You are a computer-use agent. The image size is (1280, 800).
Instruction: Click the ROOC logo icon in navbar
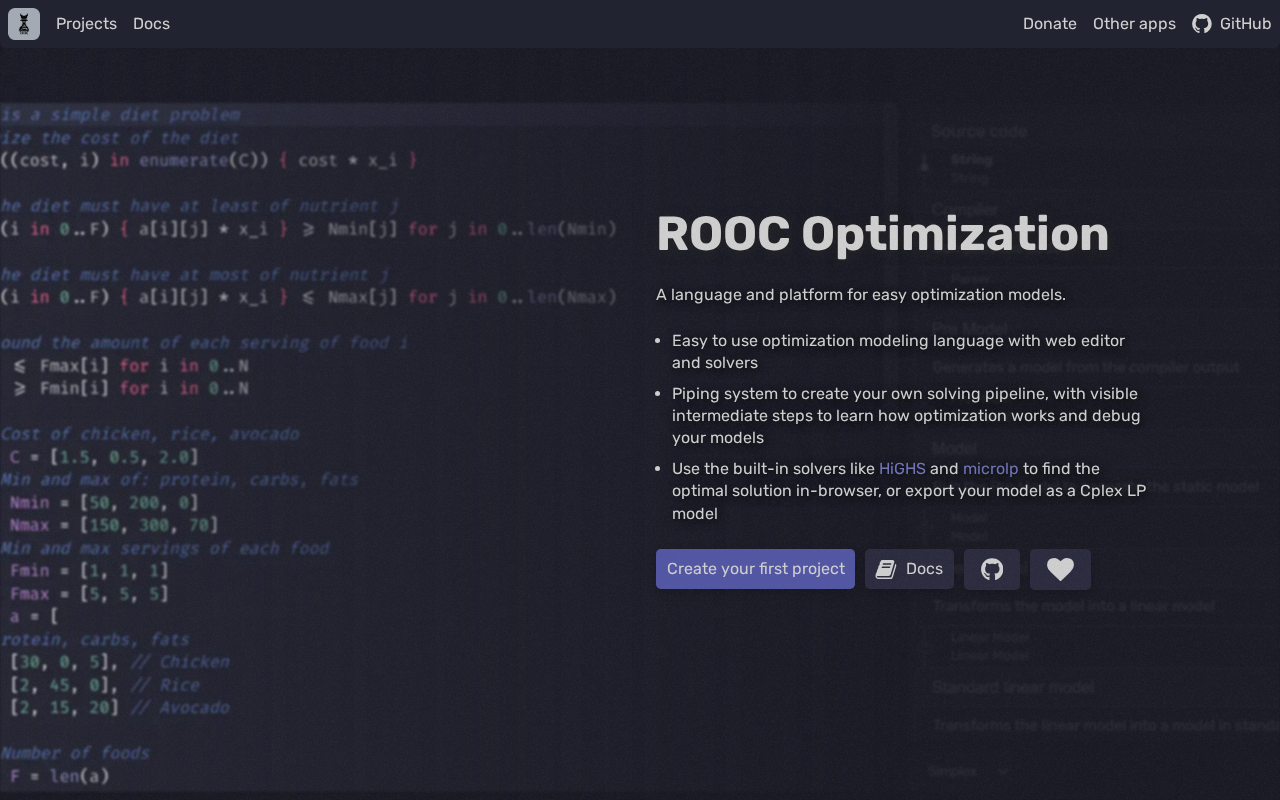pos(24,24)
